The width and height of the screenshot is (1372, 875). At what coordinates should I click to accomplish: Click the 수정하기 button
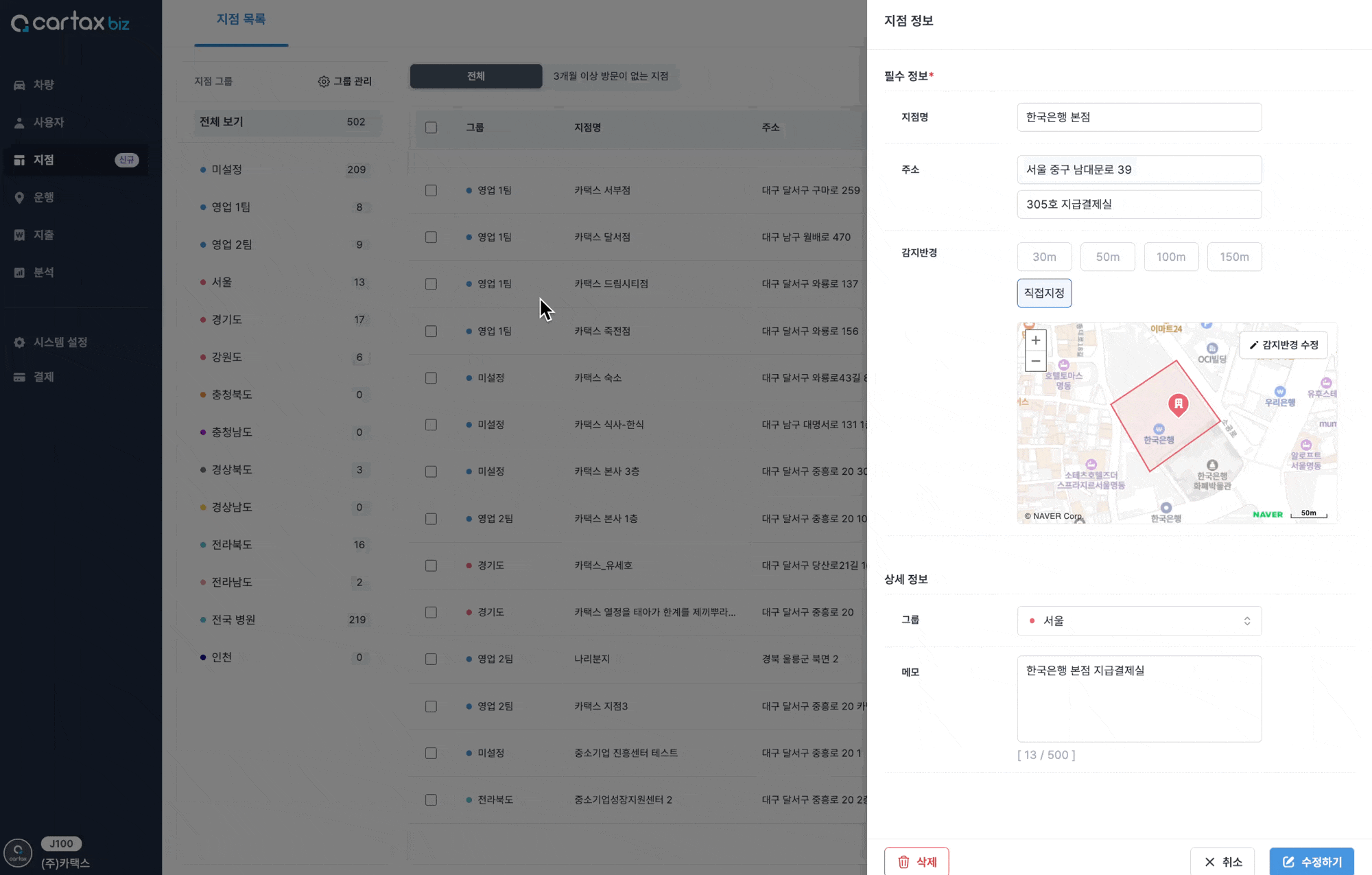[1311, 862]
